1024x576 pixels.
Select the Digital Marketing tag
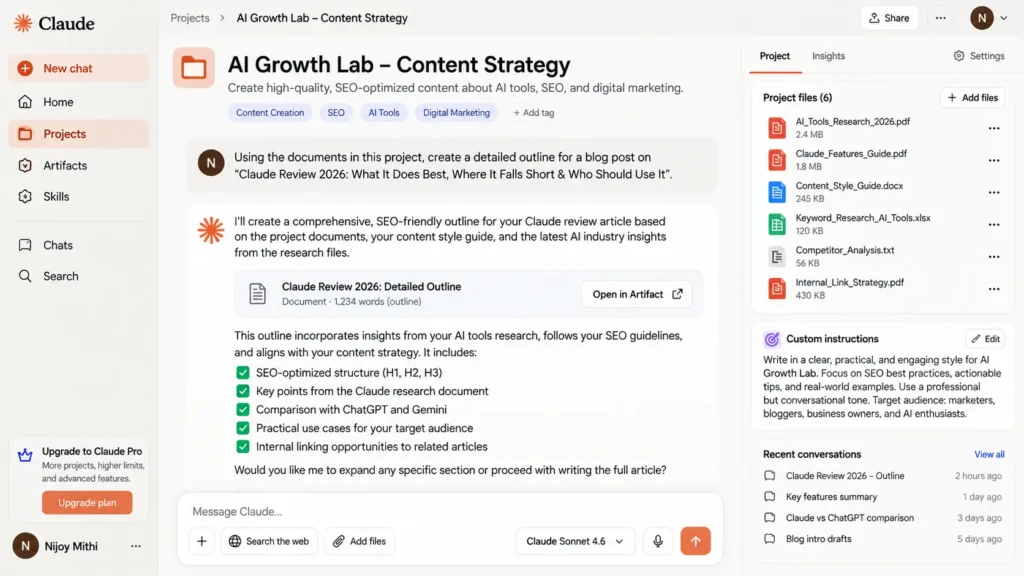456,113
